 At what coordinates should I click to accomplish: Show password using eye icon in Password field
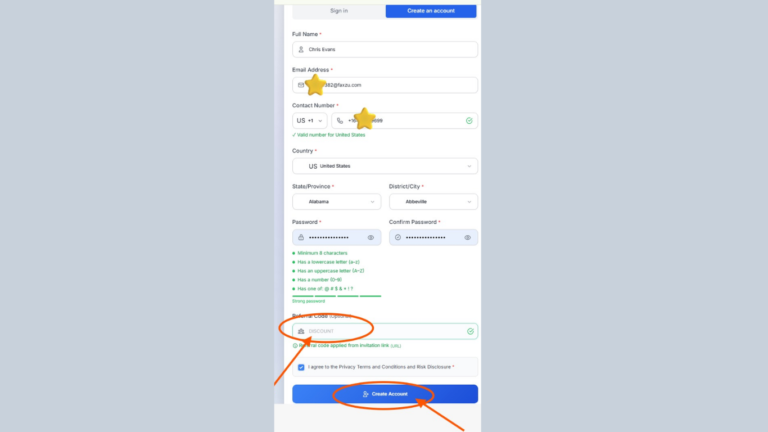371,238
